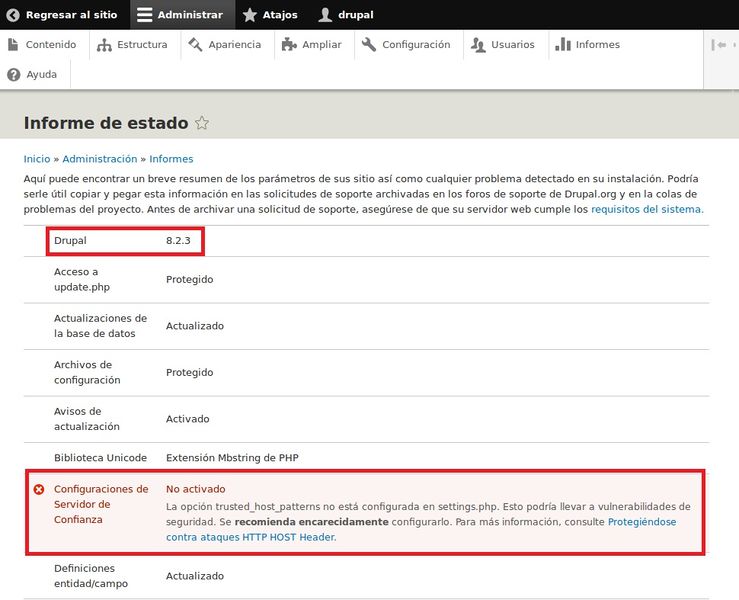Click the Ayuda question mark icon
This screenshot has width=739, height=600.
tap(14, 74)
